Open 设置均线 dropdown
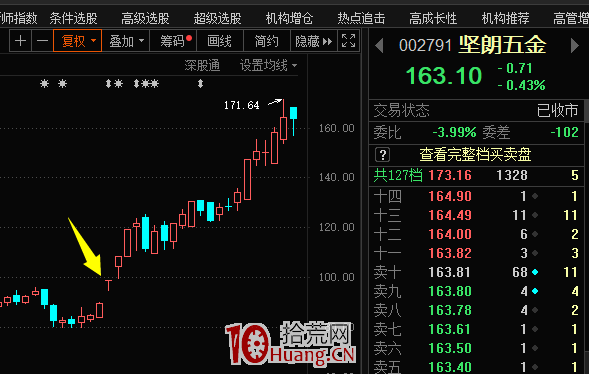The width and height of the screenshot is (589, 374). 268,65
